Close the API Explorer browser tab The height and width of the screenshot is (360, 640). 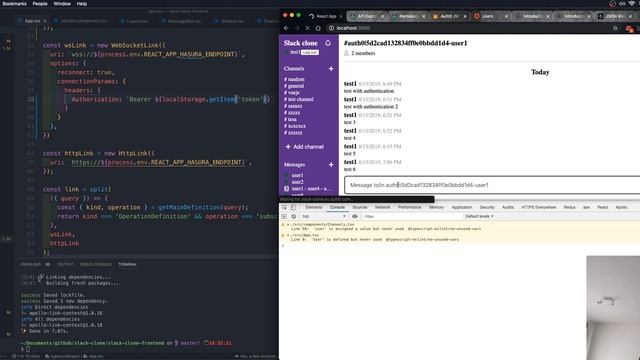[x=382, y=16]
